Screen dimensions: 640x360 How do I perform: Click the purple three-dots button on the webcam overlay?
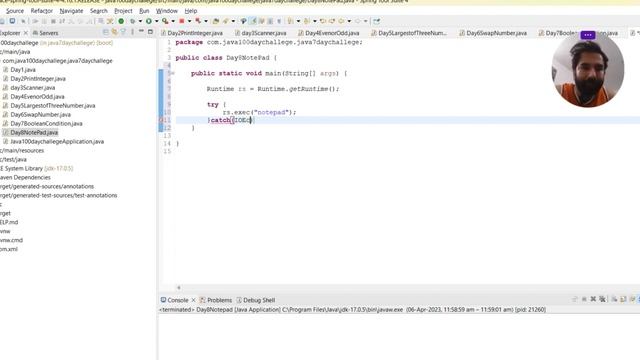(588, 35)
